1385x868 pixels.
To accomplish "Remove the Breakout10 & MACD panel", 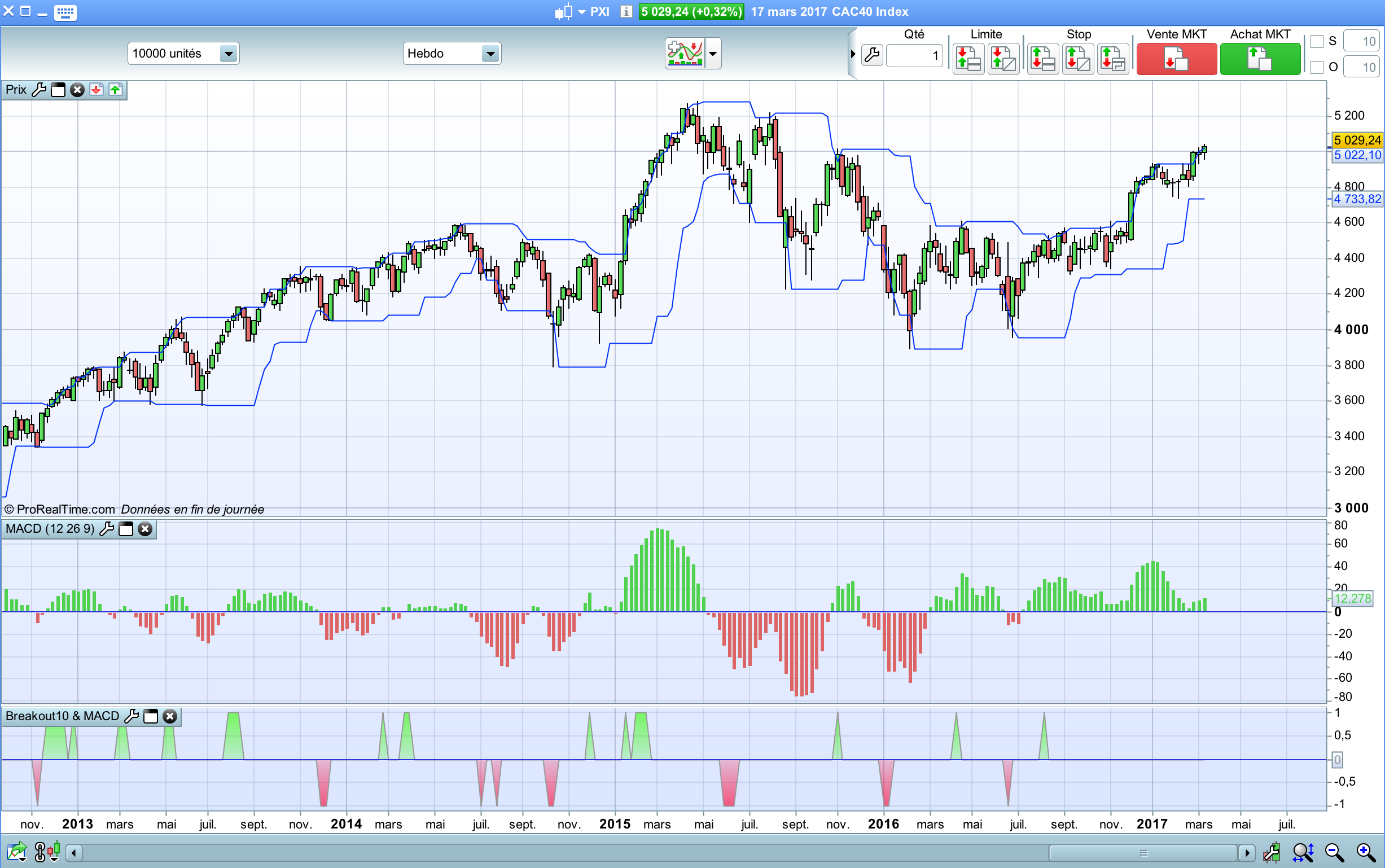I will point(170,716).
